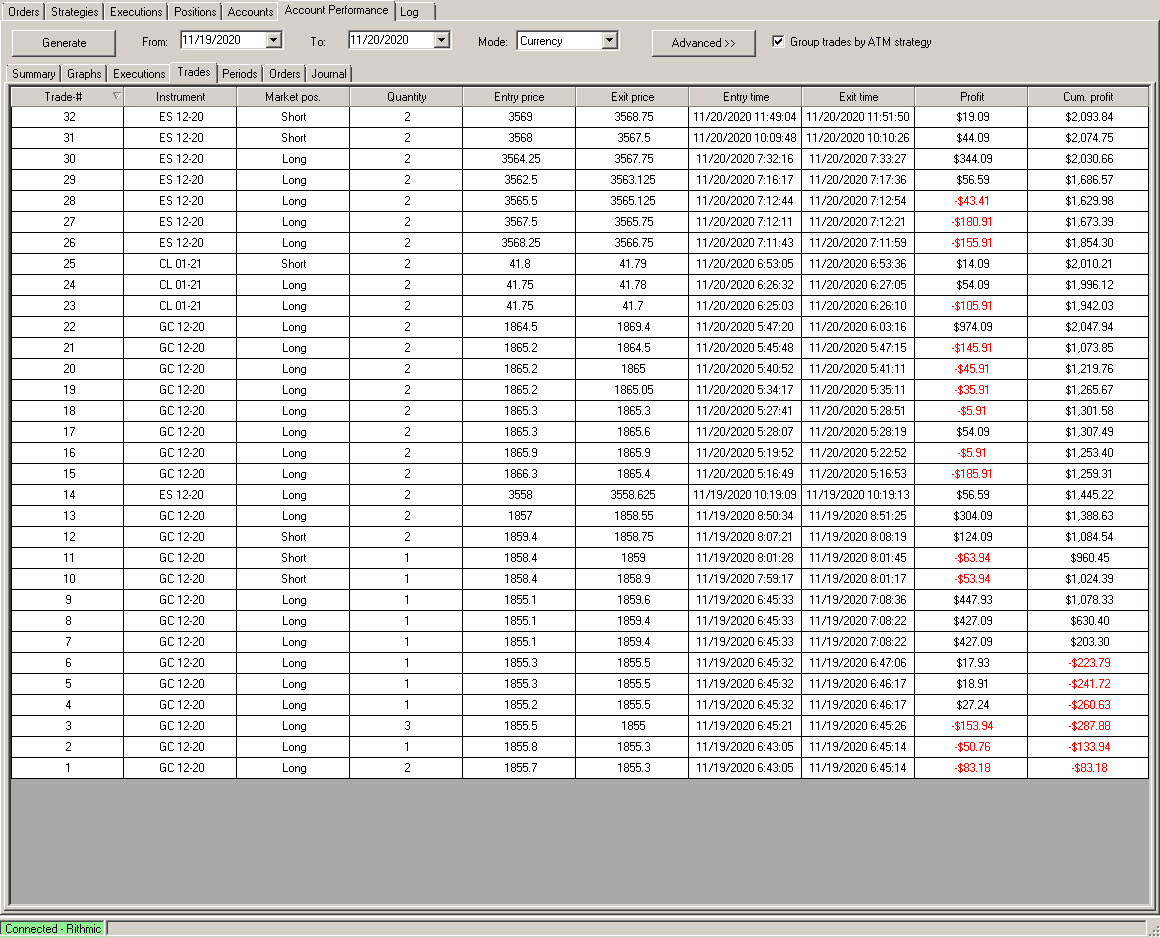Sort by Quantity column header
1160x938 pixels.
coord(406,97)
